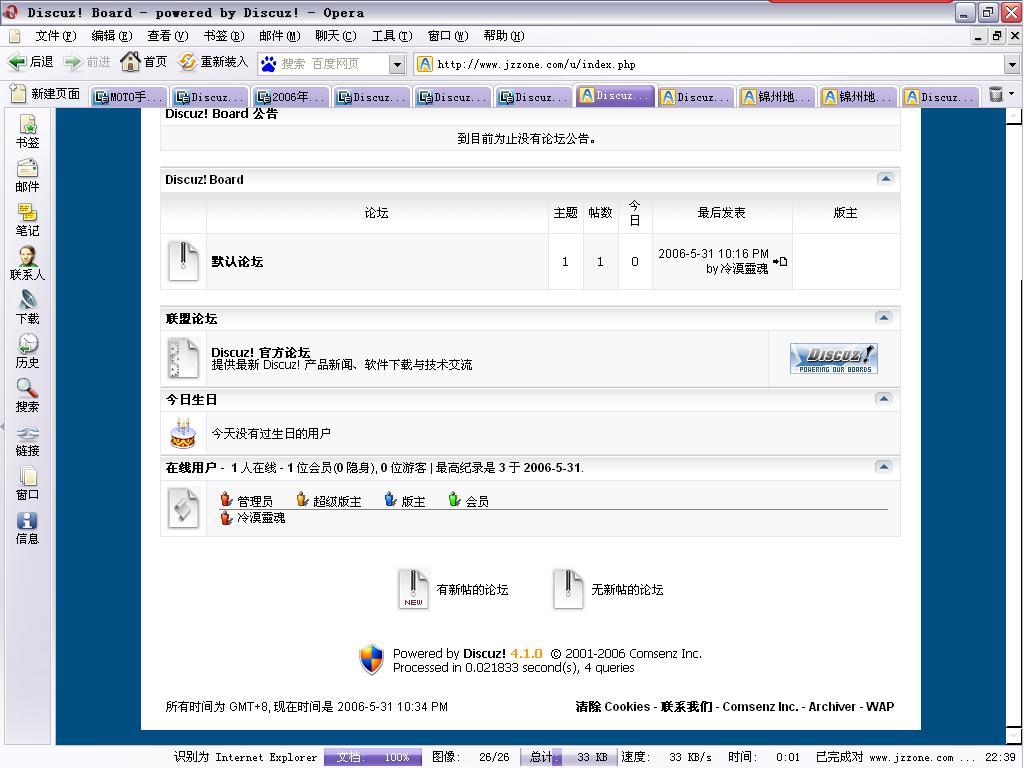The width and height of the screenshot is (1024, 768).
Task: Open the Downloads (下载) sidebar panel
Action: point(27,308)
